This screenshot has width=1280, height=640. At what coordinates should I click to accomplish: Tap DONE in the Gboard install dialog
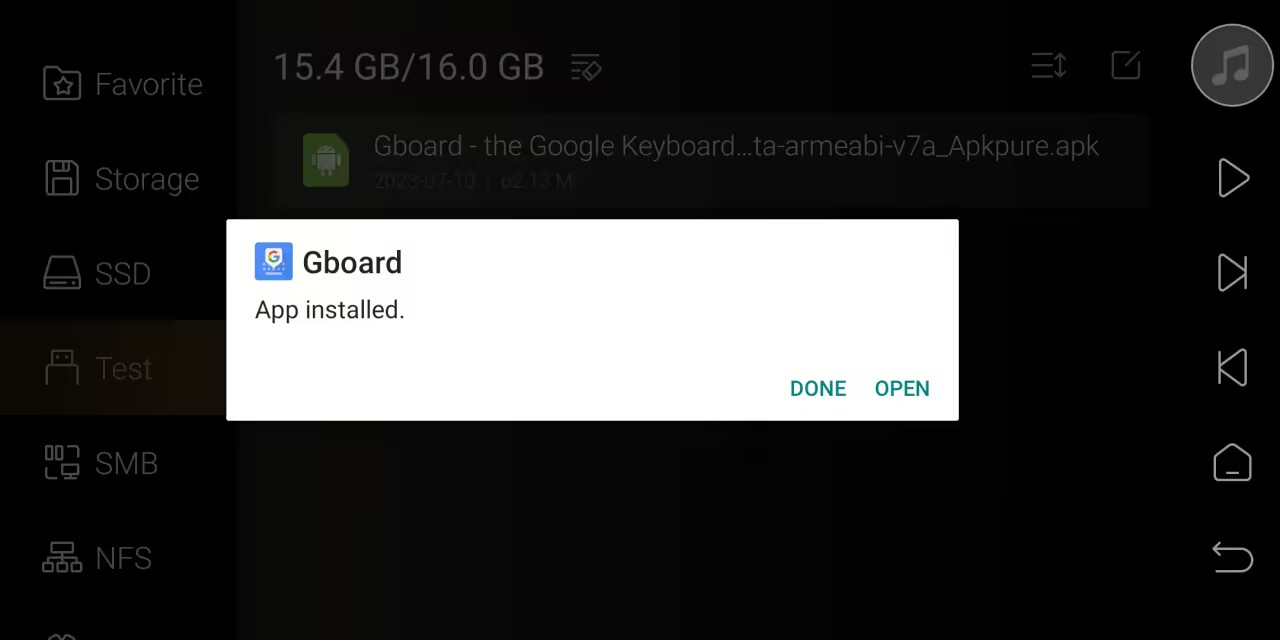[x=817, y=388]
